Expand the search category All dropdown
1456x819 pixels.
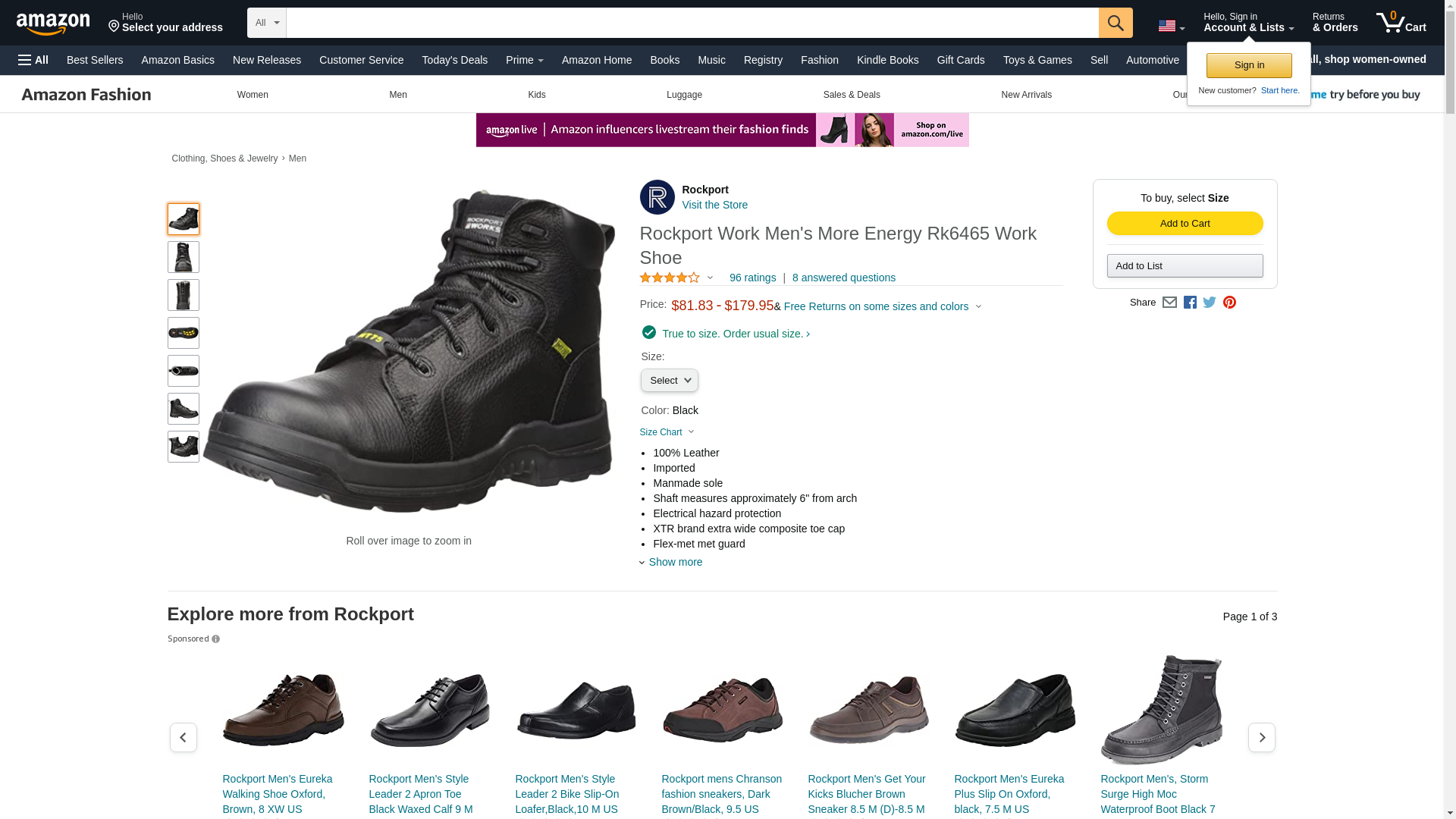pos(267,23)
